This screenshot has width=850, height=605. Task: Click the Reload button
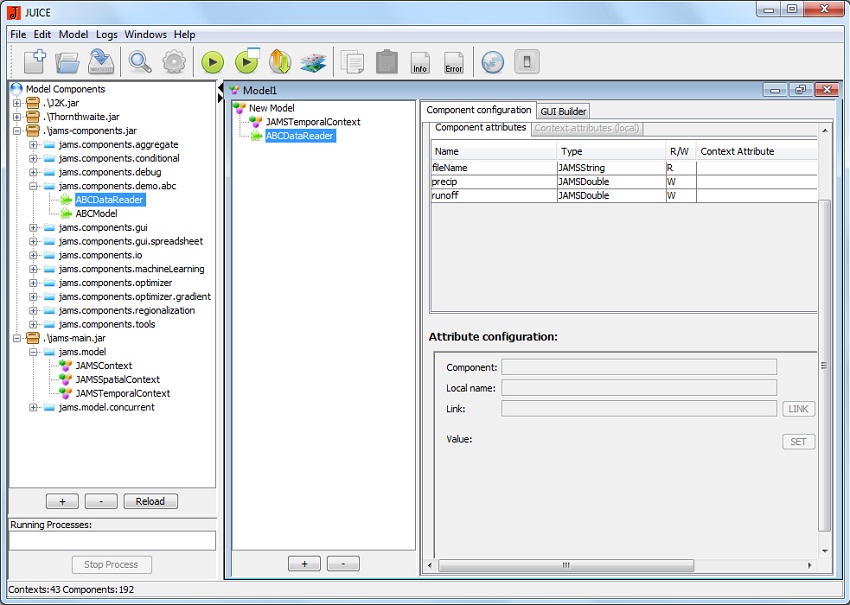150,501
